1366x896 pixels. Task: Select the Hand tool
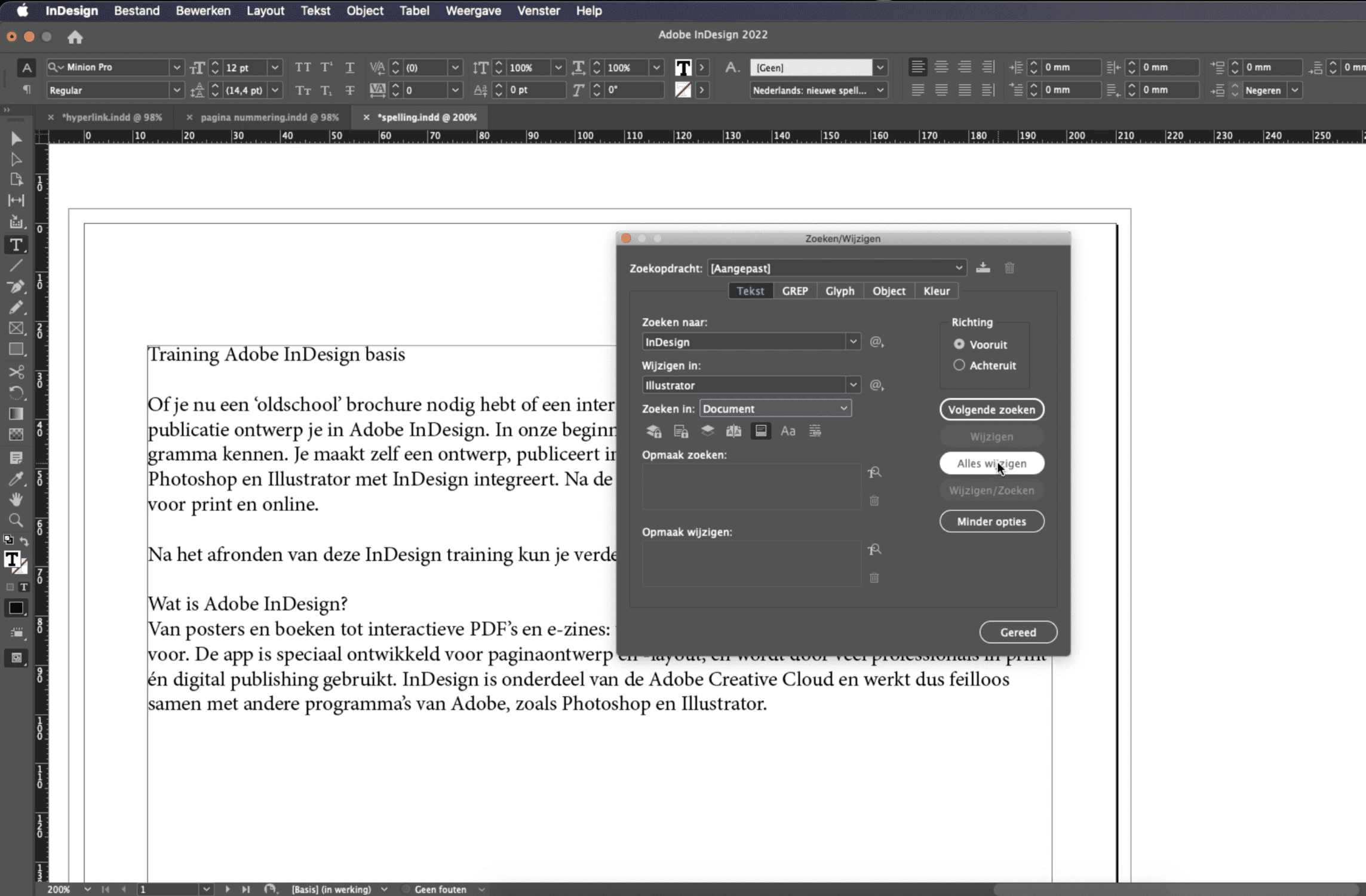coord(16,499)
